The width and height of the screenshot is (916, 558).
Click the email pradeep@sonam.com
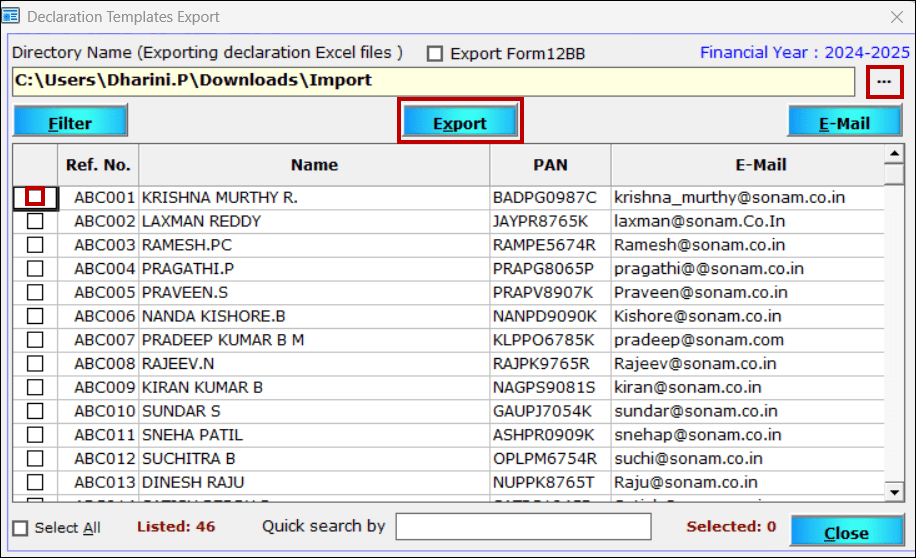click(699, 340)
